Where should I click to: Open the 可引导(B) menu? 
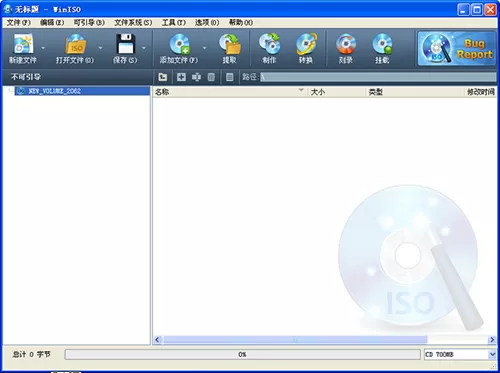(x=89, y=22)
